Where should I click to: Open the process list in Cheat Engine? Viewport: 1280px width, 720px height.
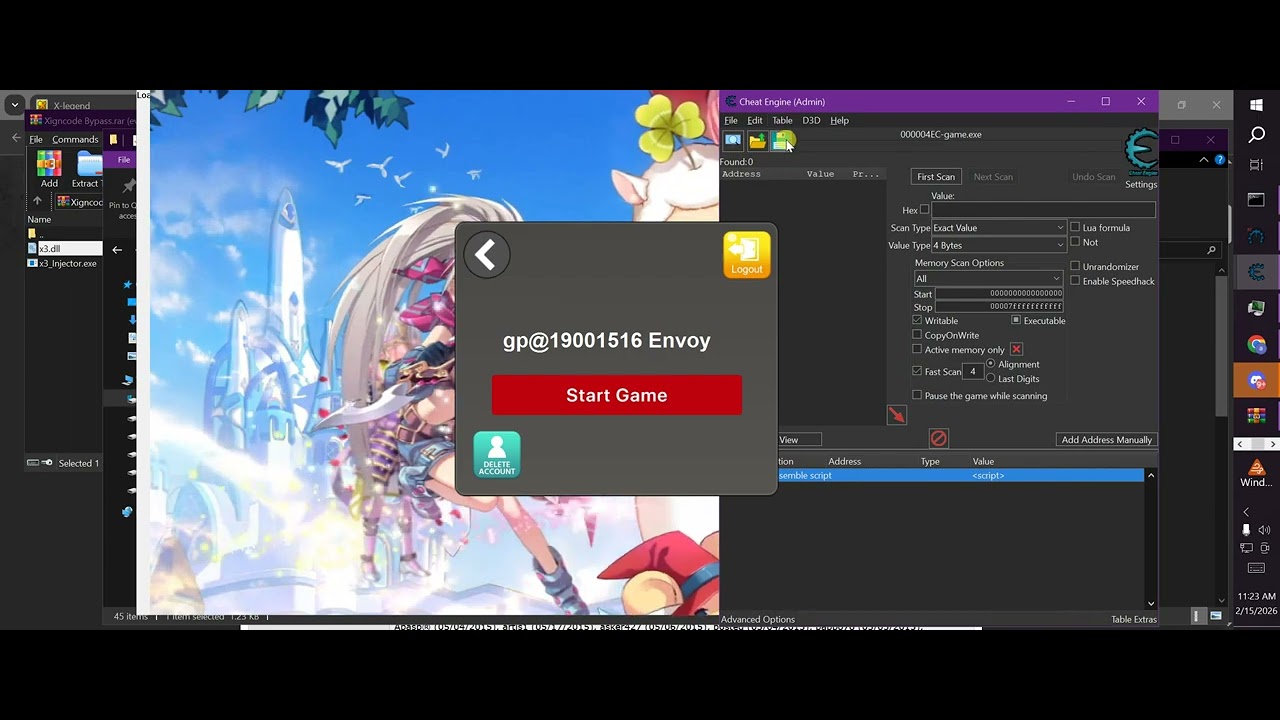click(733, 141)
